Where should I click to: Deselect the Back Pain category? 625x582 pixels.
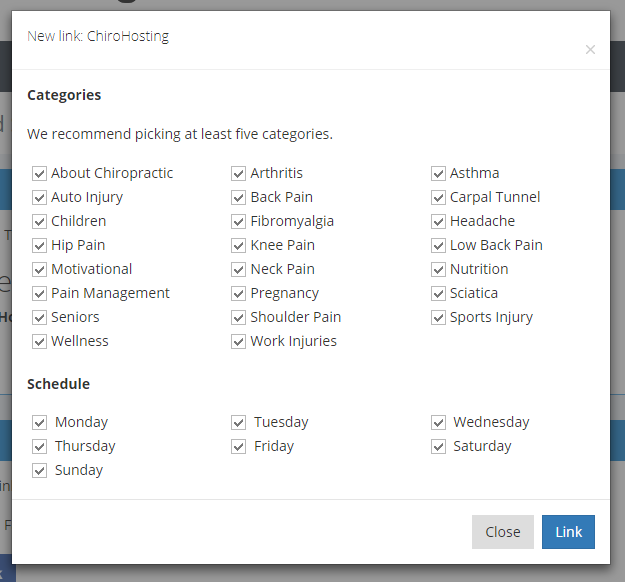click(239, 197)
